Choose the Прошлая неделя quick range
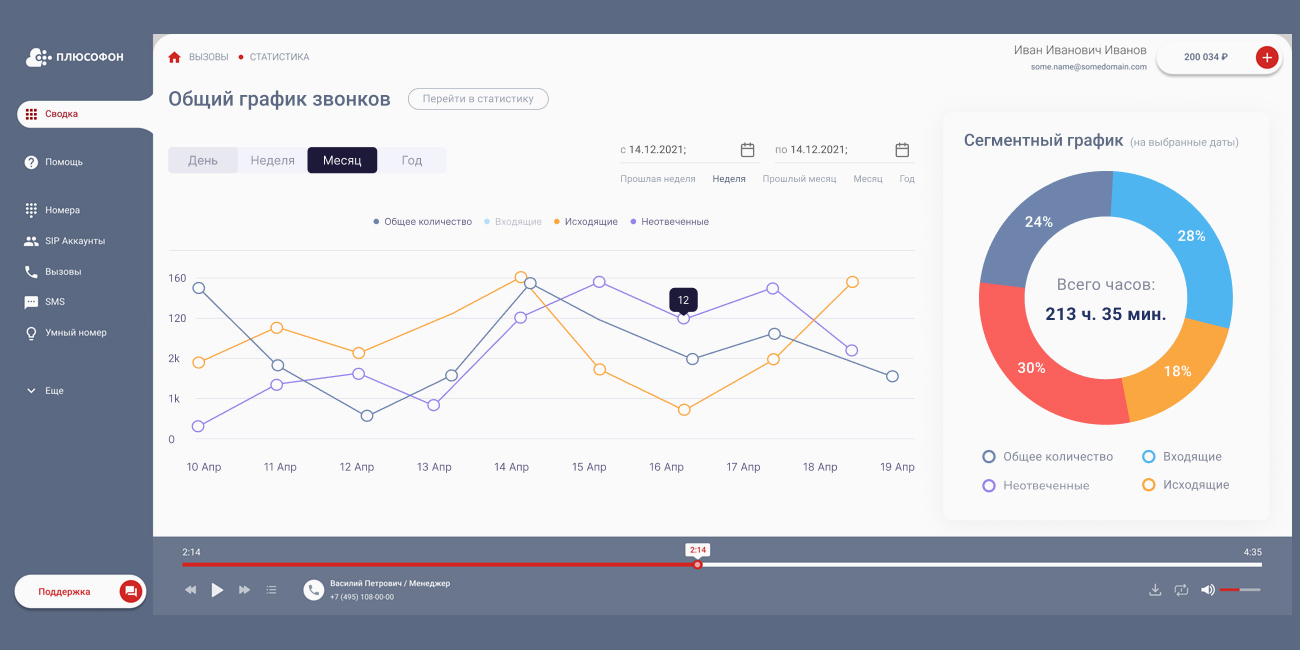 [658, 179]
